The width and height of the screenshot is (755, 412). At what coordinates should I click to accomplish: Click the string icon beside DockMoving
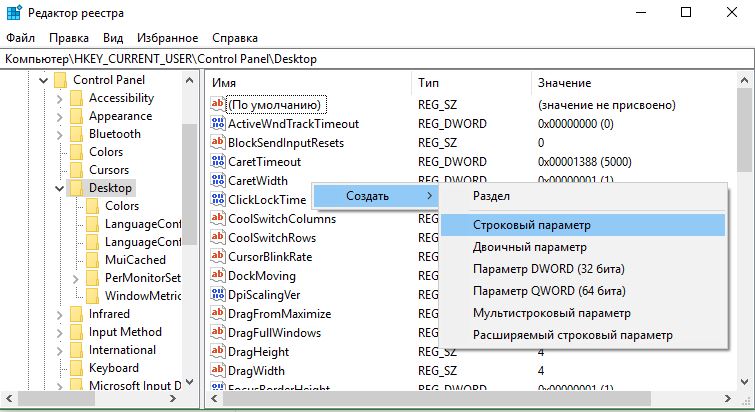pyautogui.click(x=218, y=275)
